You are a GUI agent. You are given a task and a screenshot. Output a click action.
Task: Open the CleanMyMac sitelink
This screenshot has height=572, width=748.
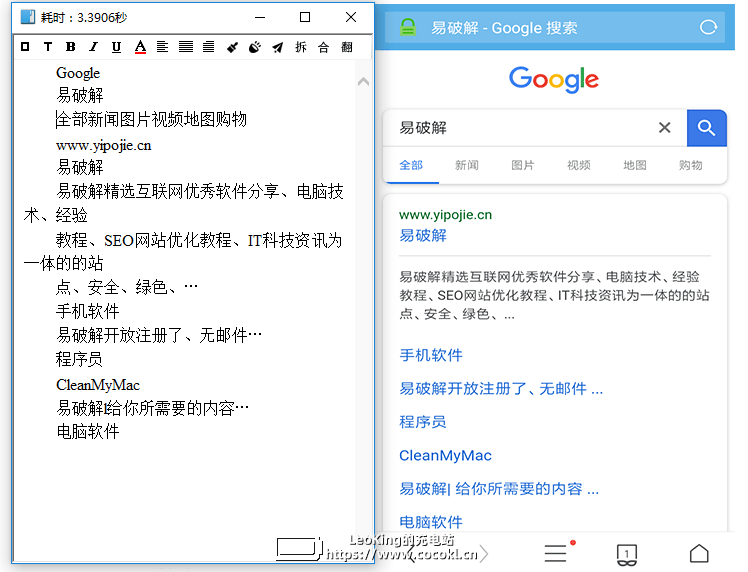point(445,456)
